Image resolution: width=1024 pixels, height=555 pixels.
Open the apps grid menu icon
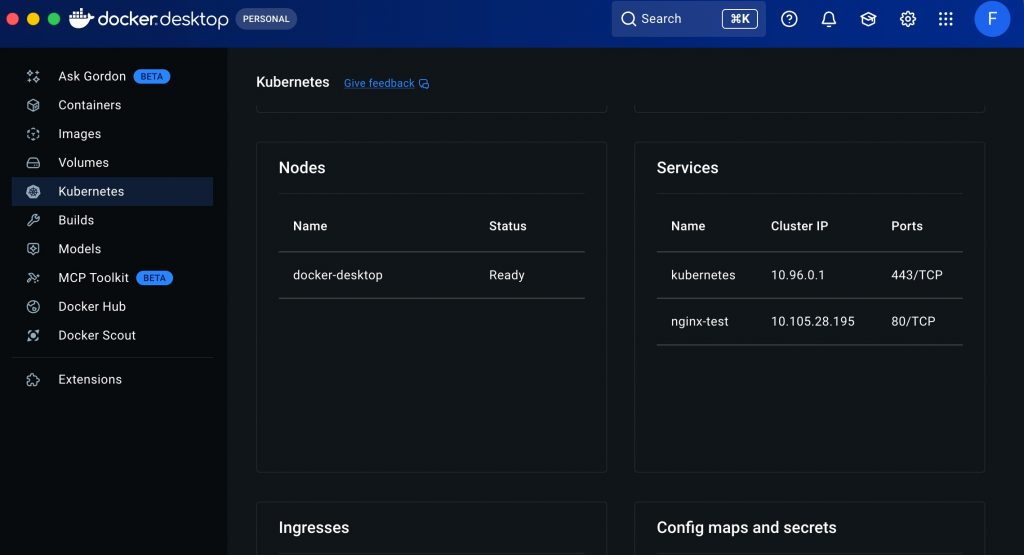[946, 19]
